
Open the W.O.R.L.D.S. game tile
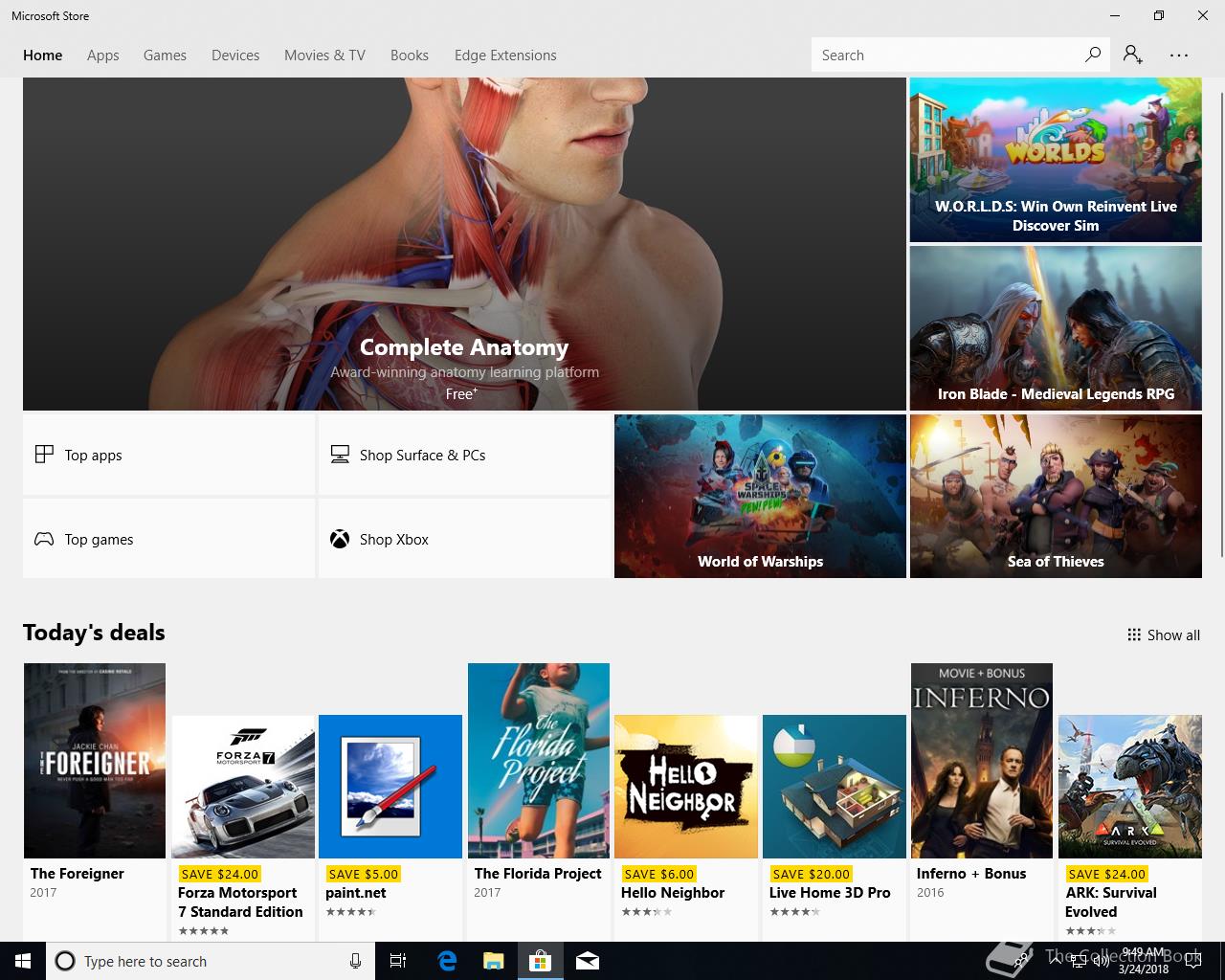(x=1056, y=160)
